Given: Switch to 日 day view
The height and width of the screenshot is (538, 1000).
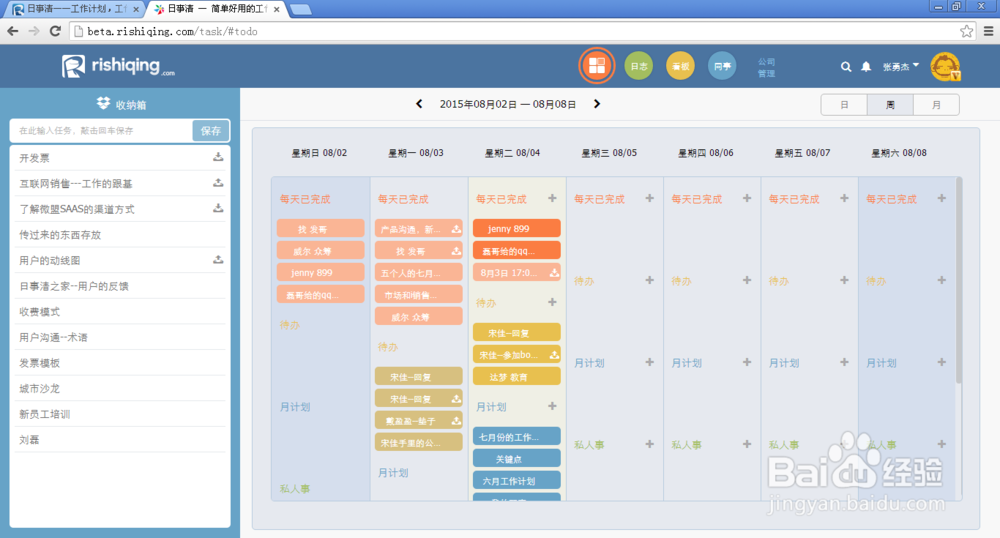Looking at the screenshot, I should [844, 105].
